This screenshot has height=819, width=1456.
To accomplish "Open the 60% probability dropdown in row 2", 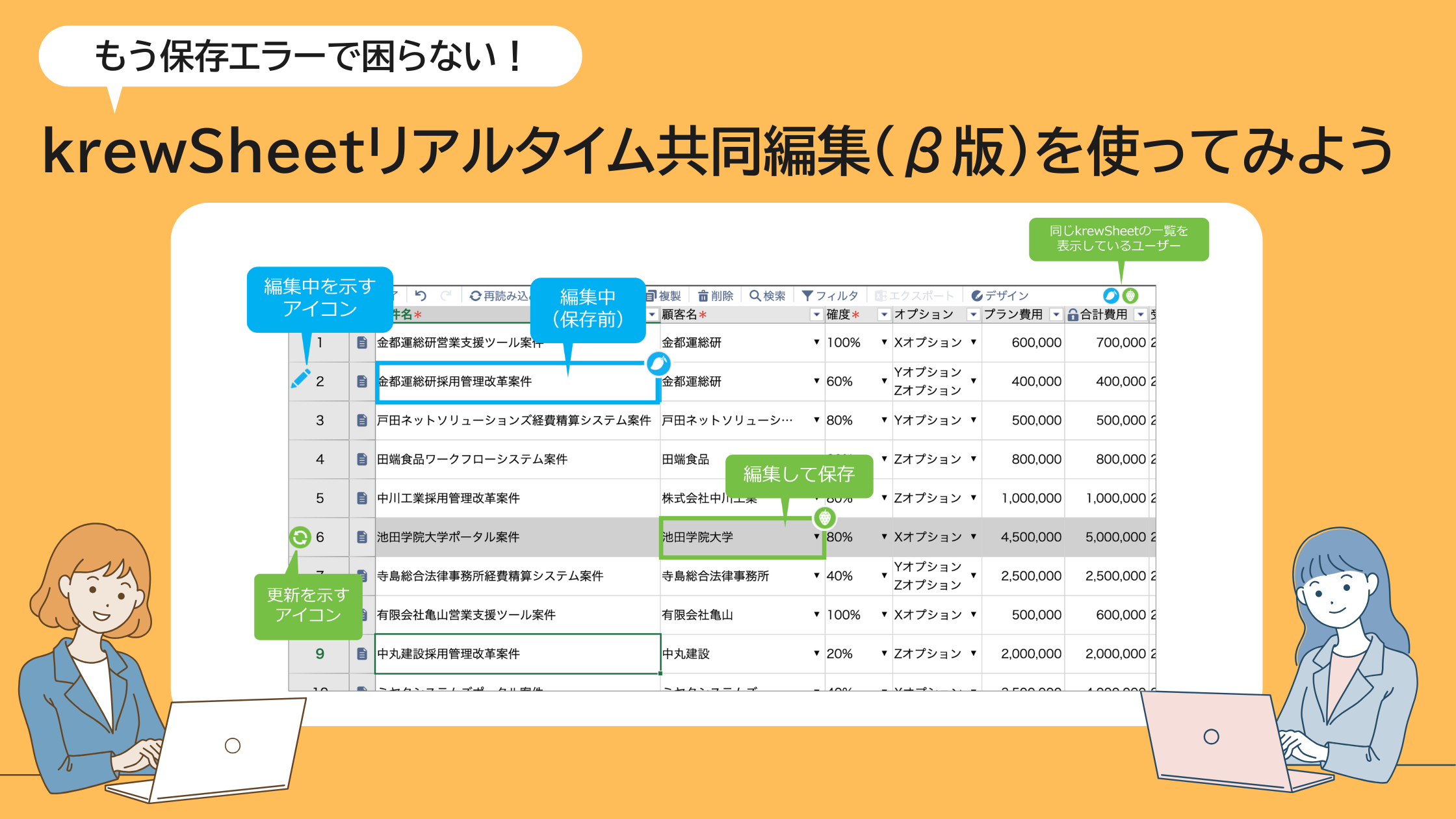I will click(884, 381).
